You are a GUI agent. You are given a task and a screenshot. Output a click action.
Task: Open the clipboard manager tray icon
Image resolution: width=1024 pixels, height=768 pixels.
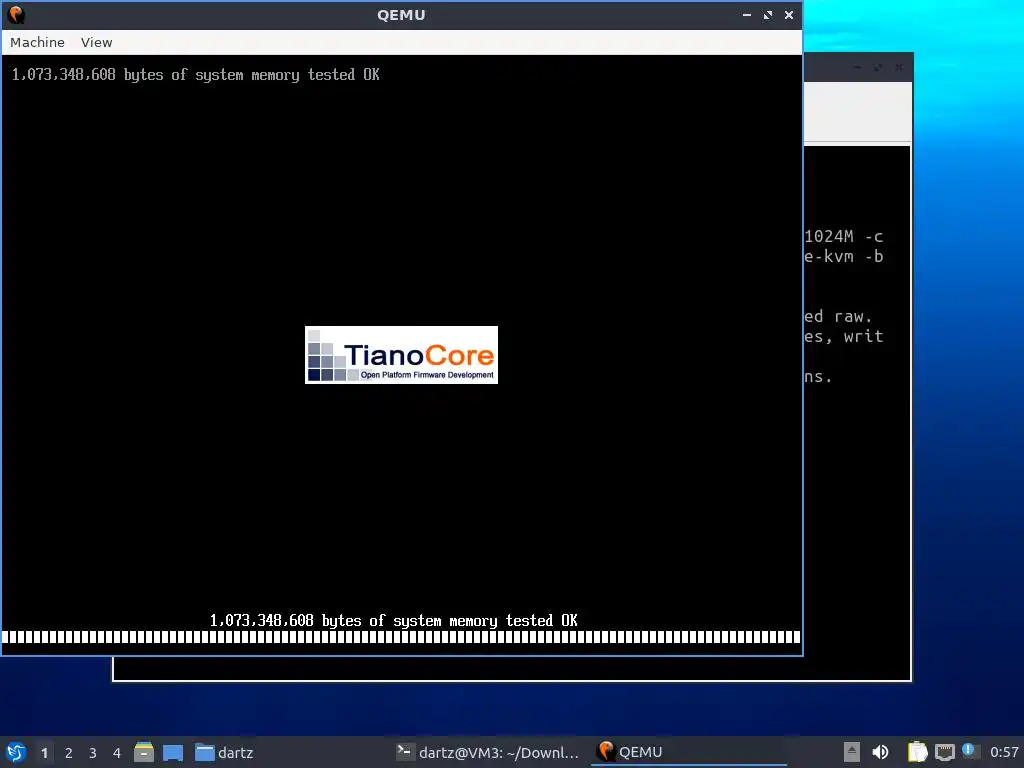[x=918, y=752]
